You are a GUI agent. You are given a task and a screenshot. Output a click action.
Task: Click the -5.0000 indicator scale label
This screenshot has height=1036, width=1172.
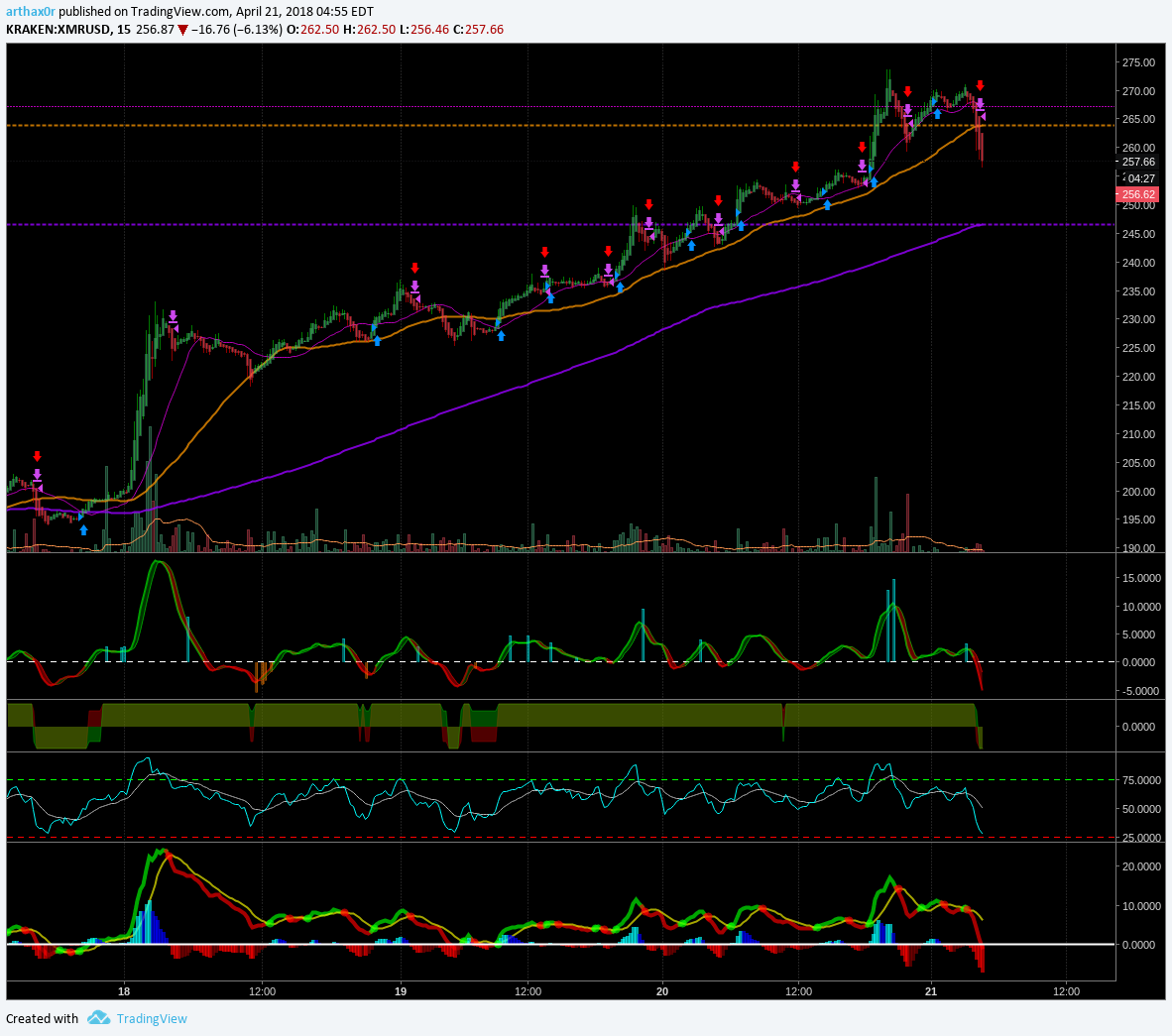pos(1141,691)
